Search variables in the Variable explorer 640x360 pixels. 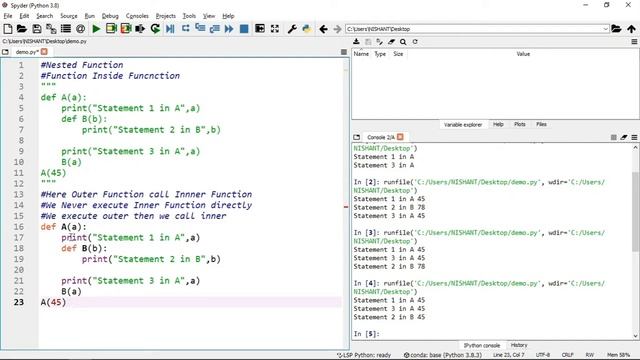click(403, 42)
